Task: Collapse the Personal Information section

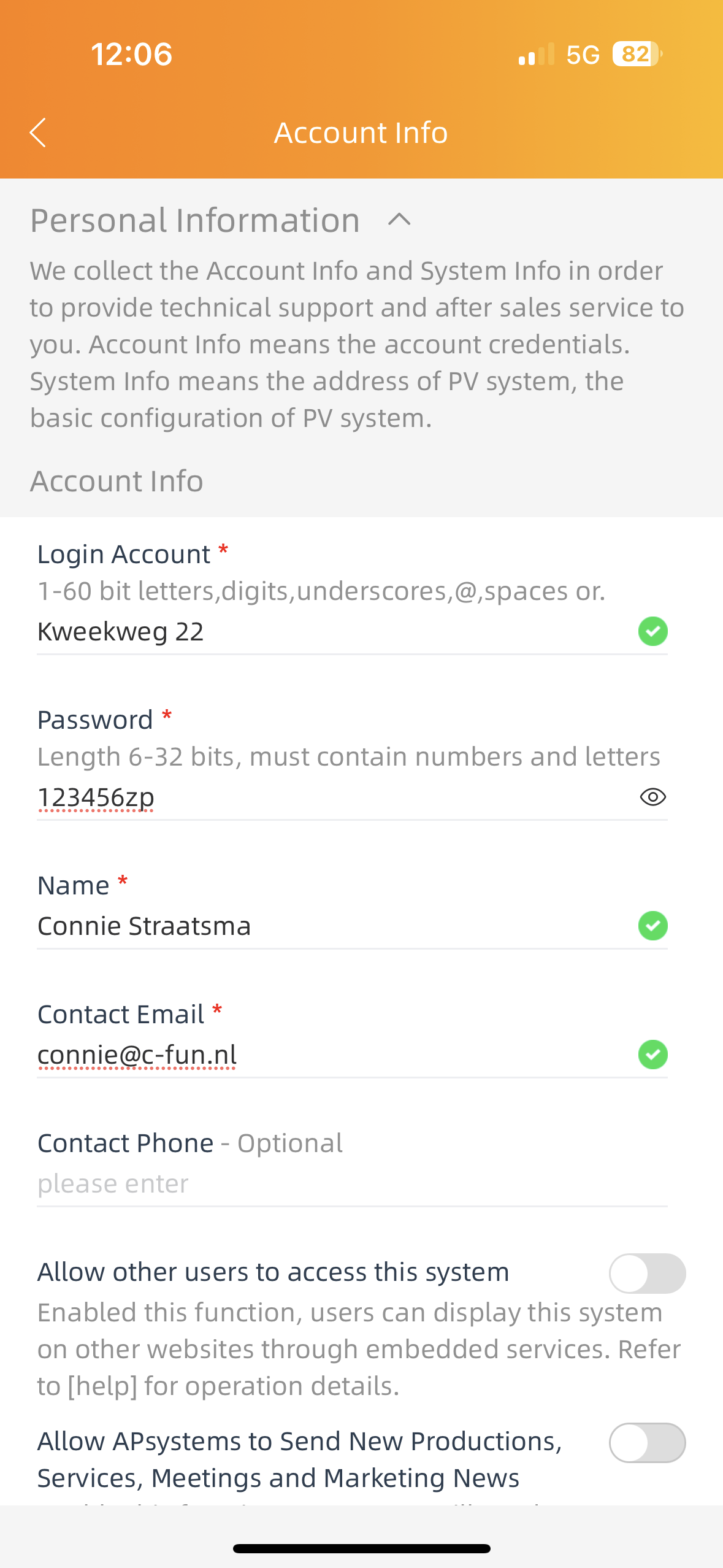Action: click(x=399, y=220)
